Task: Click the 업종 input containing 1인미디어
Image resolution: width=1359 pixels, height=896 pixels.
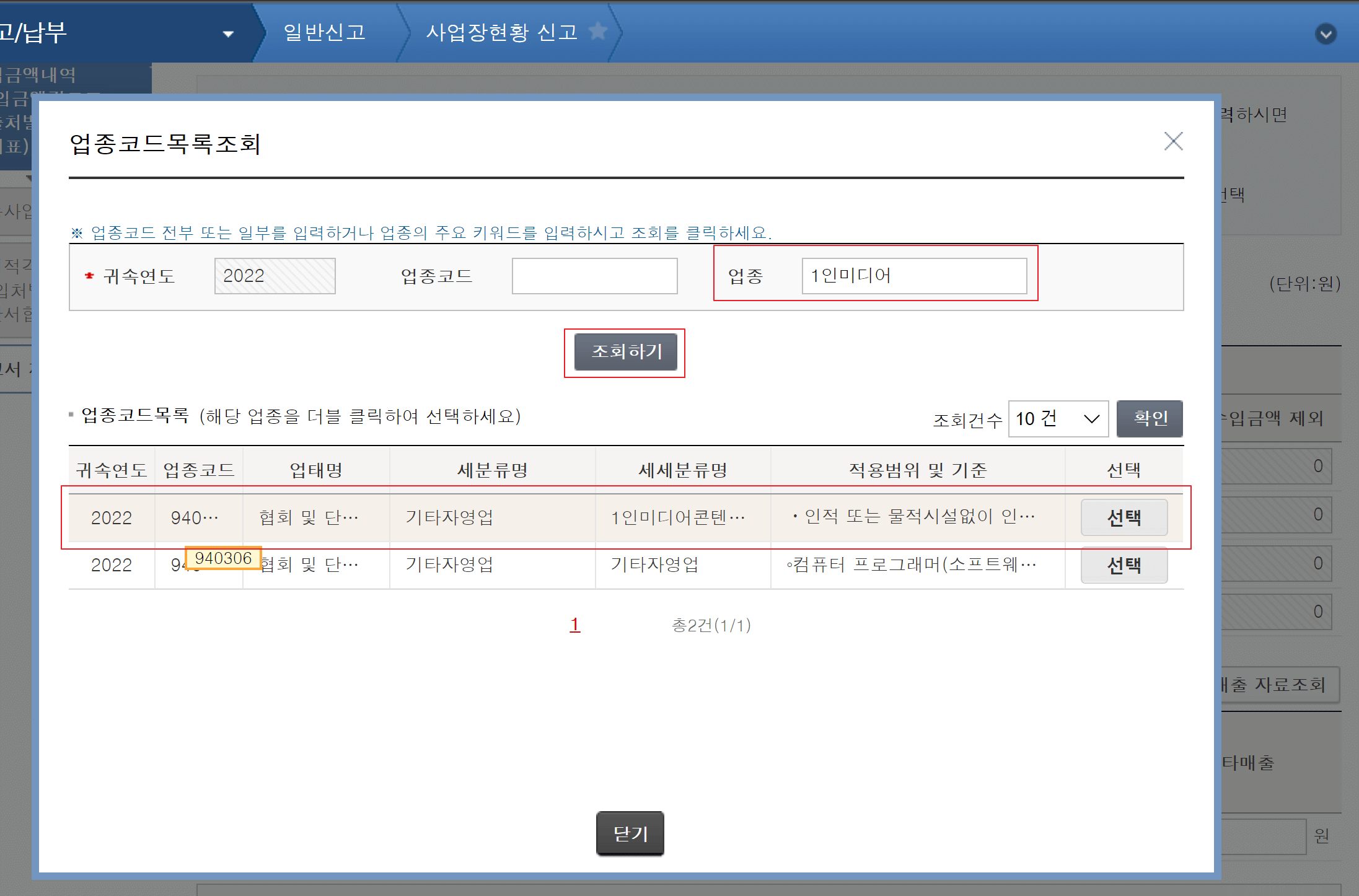Action: pyautogui.click(x=913, y=276)
